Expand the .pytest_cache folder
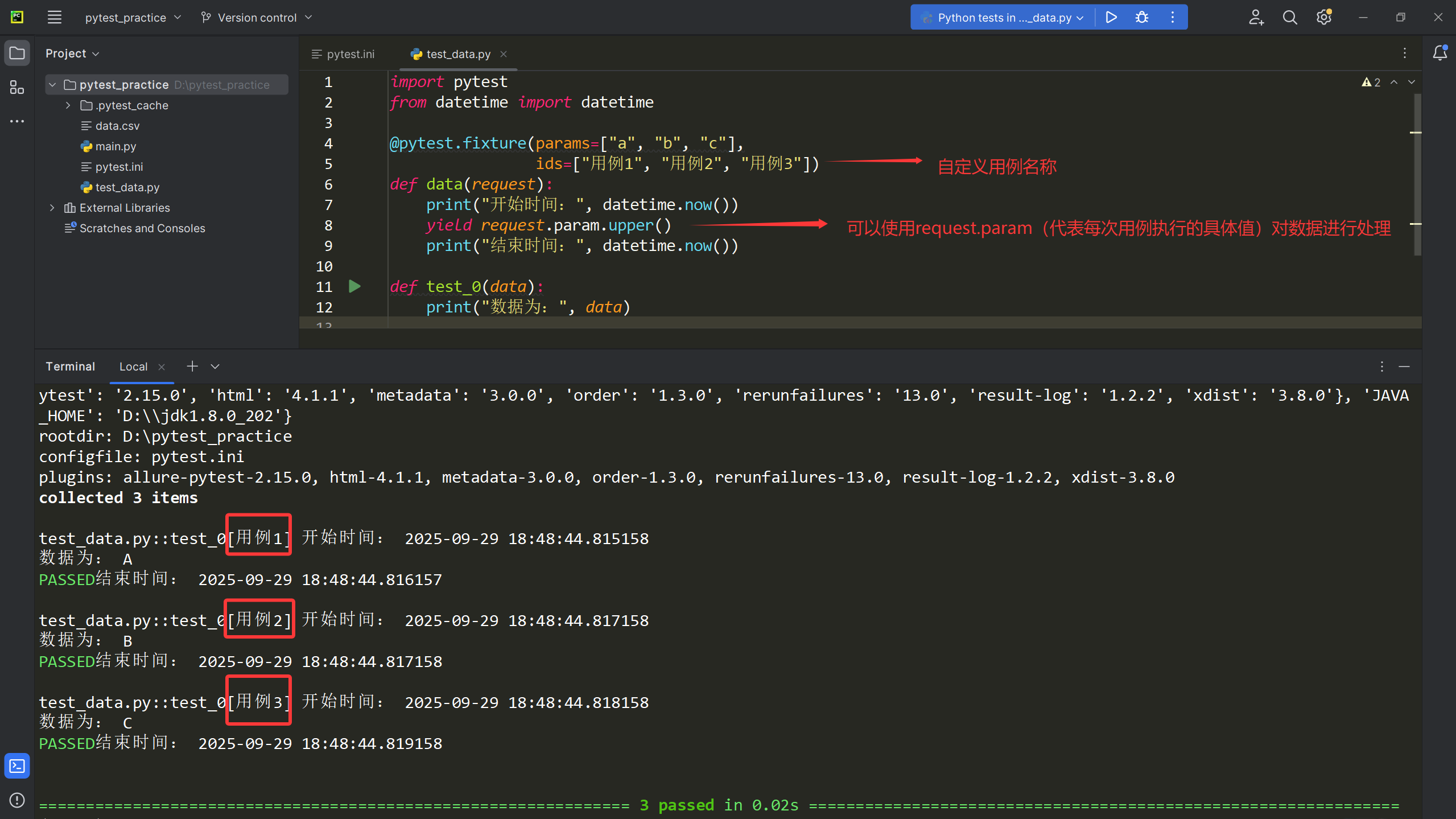1456x819 pixels. tap(68, 105)
